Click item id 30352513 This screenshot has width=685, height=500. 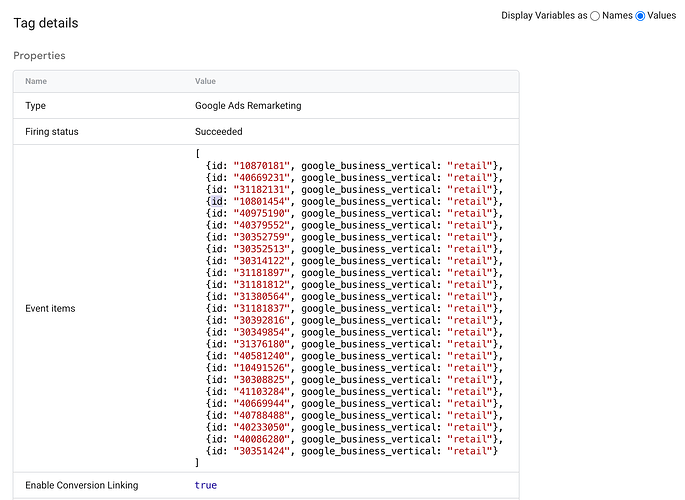point(262,249)
